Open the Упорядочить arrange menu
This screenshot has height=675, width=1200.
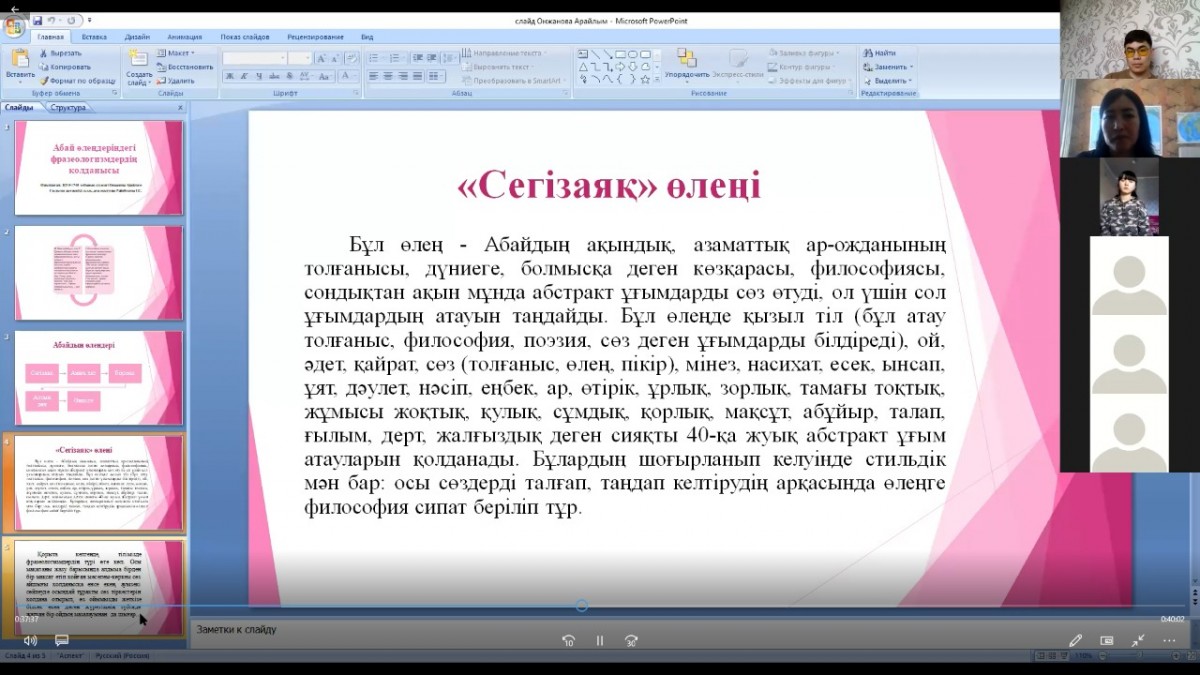click(x=686, y=66)
